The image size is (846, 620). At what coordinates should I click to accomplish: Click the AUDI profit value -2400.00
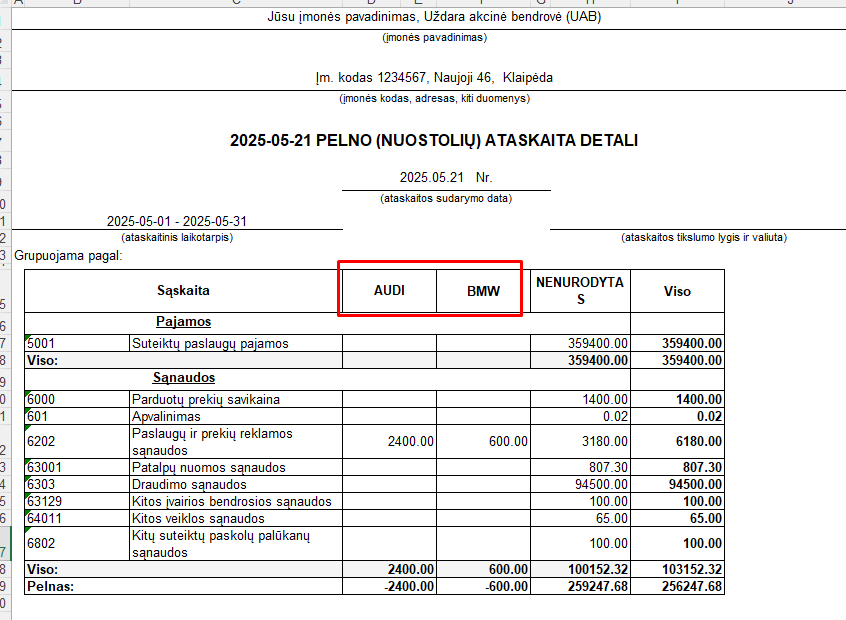(x=390, y=587)
